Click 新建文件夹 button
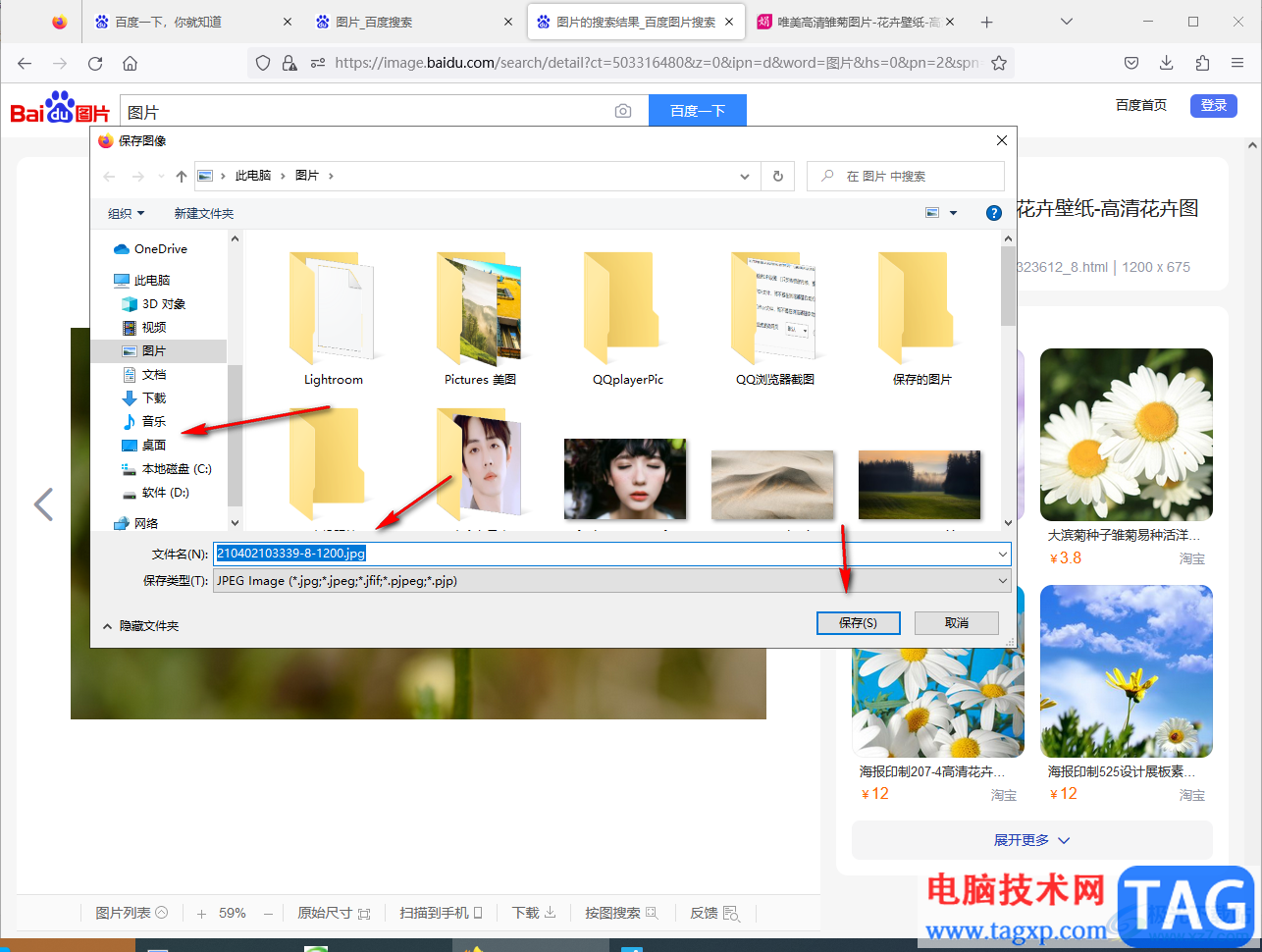 (204, 213)
